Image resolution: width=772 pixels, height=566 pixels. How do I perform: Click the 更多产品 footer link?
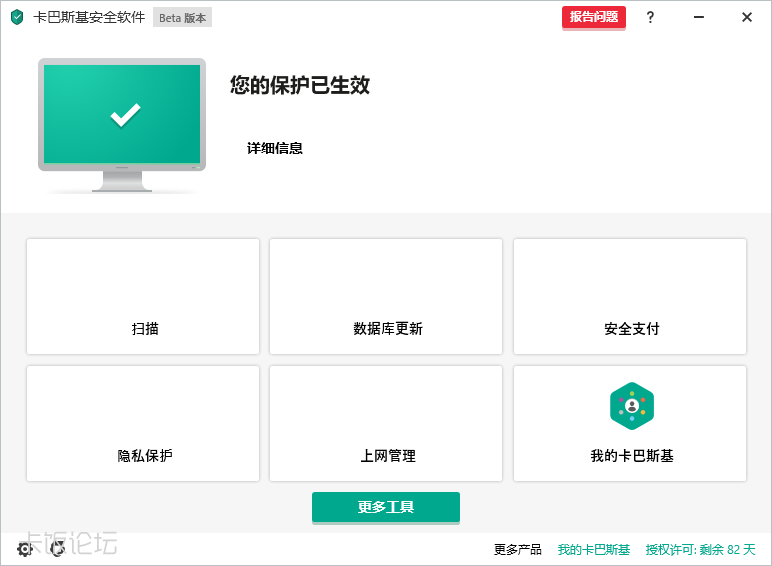517,549
